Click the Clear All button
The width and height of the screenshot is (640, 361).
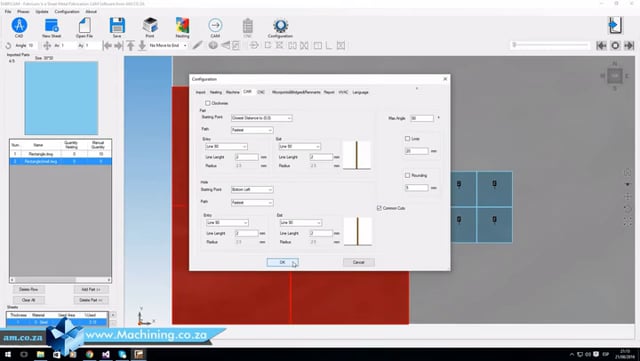click(29, 300)
